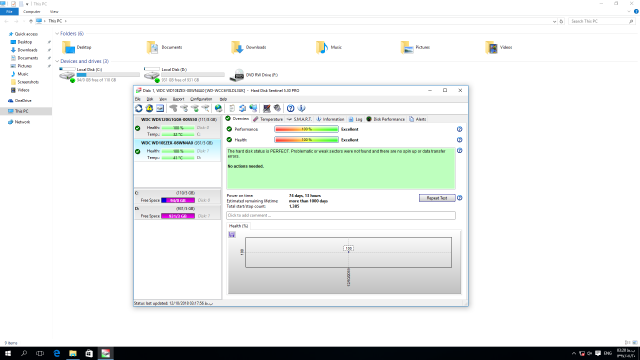Open the DVD RW Drive in This PC
The width and height of the screenshot is (640, 360).
(x=253, y=75)
